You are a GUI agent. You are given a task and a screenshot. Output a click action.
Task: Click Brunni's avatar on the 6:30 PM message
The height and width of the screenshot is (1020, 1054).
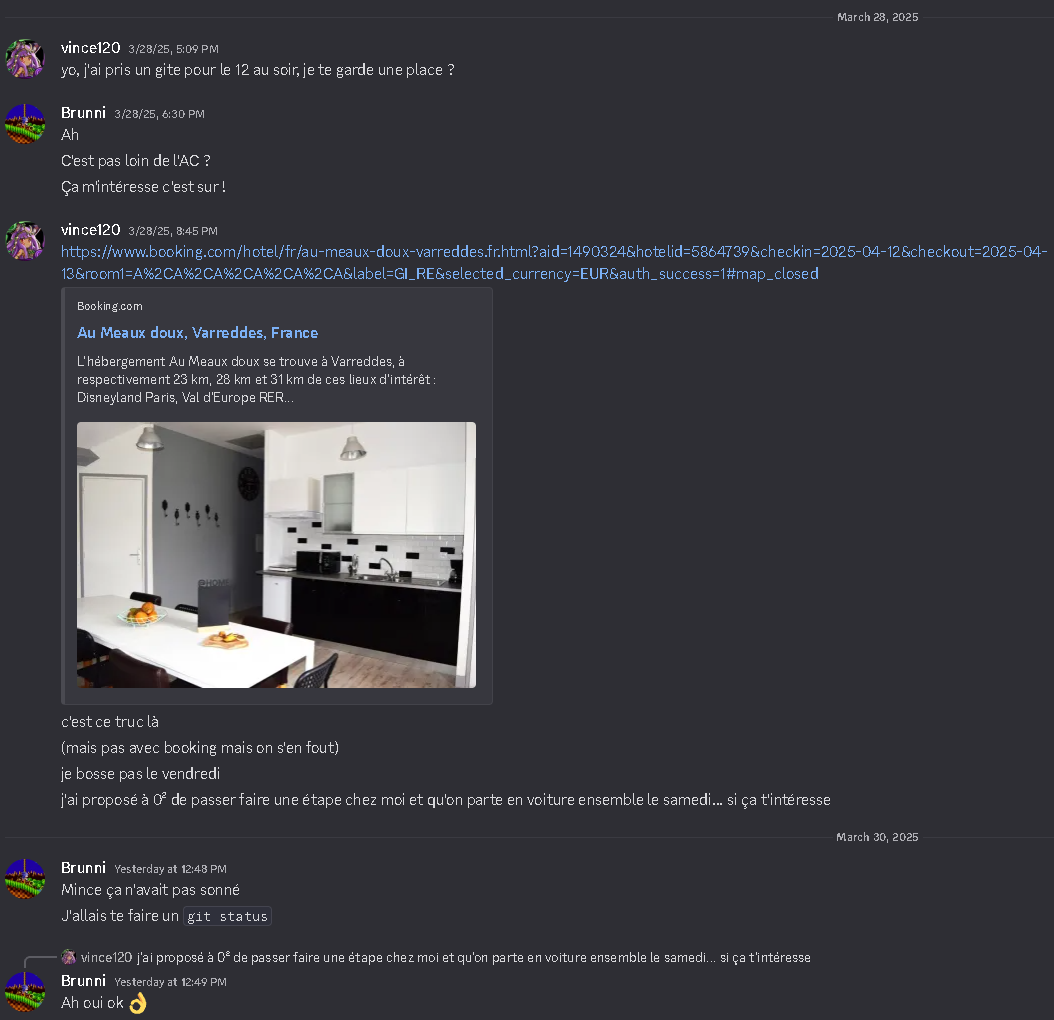coord(25,124)
